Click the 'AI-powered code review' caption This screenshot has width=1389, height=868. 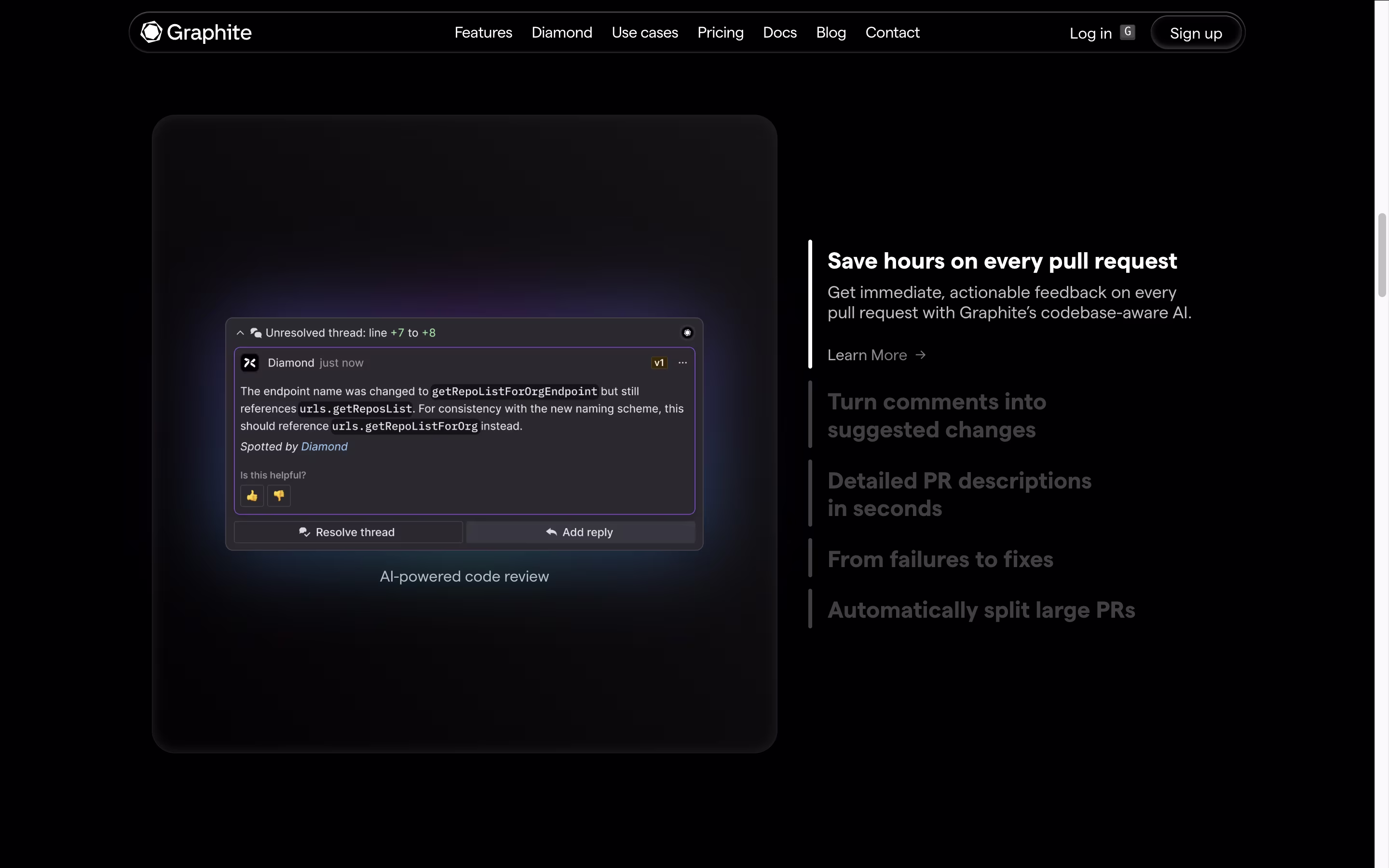464,576
